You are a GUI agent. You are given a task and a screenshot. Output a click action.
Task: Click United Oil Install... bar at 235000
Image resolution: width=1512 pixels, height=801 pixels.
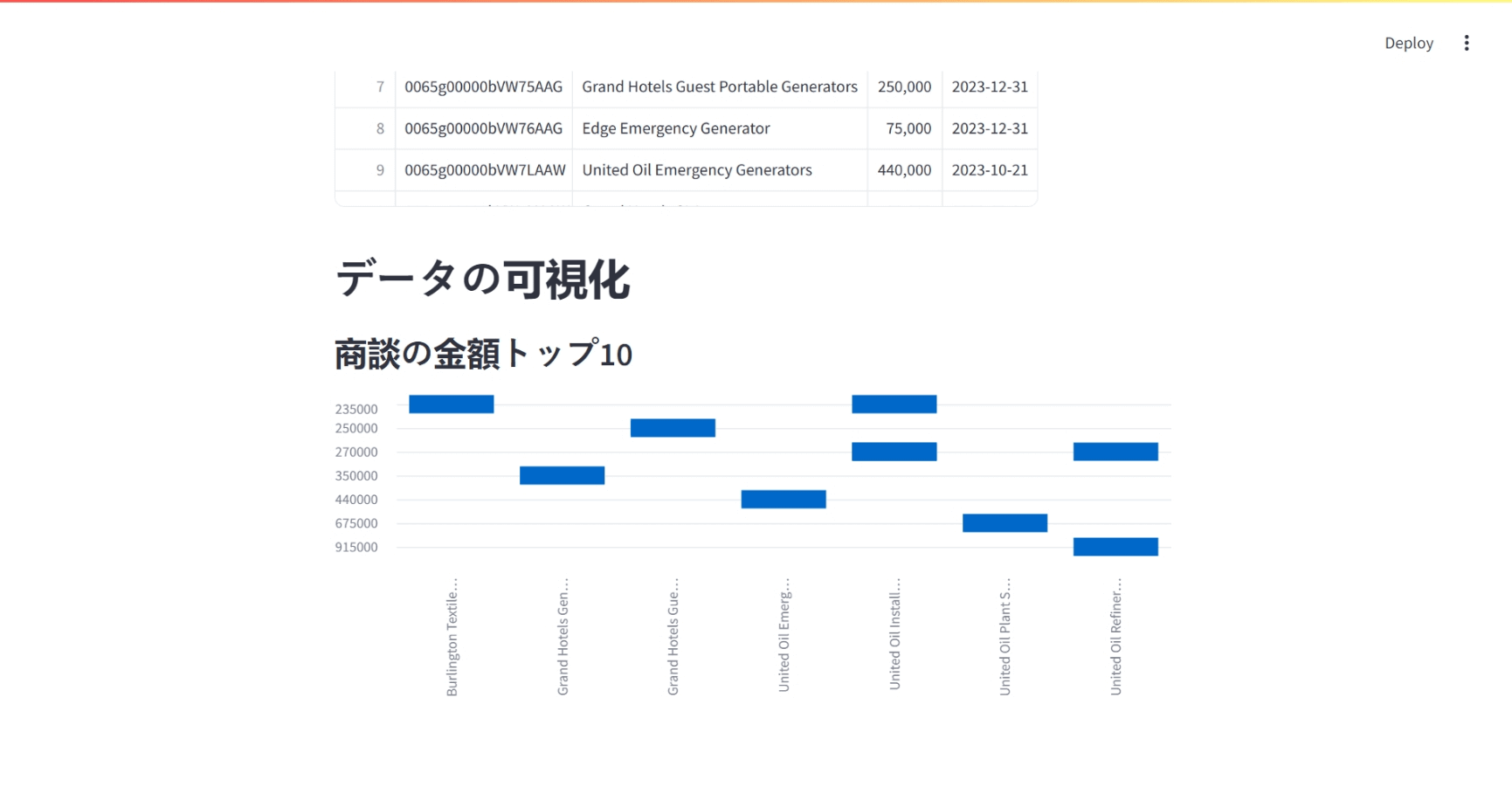(x=894, y=404)
